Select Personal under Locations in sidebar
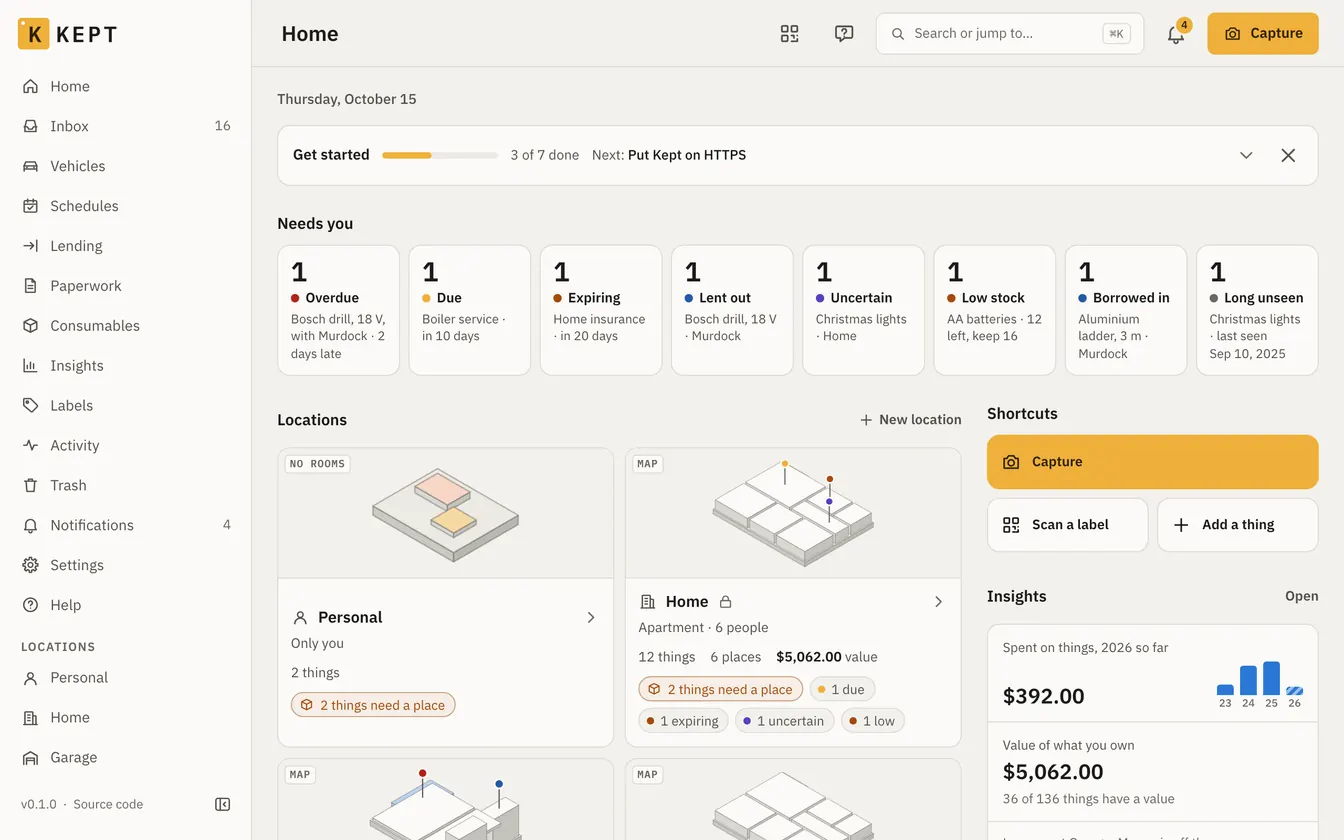This screenshot has width=1344, height=840. click(126, 678)
